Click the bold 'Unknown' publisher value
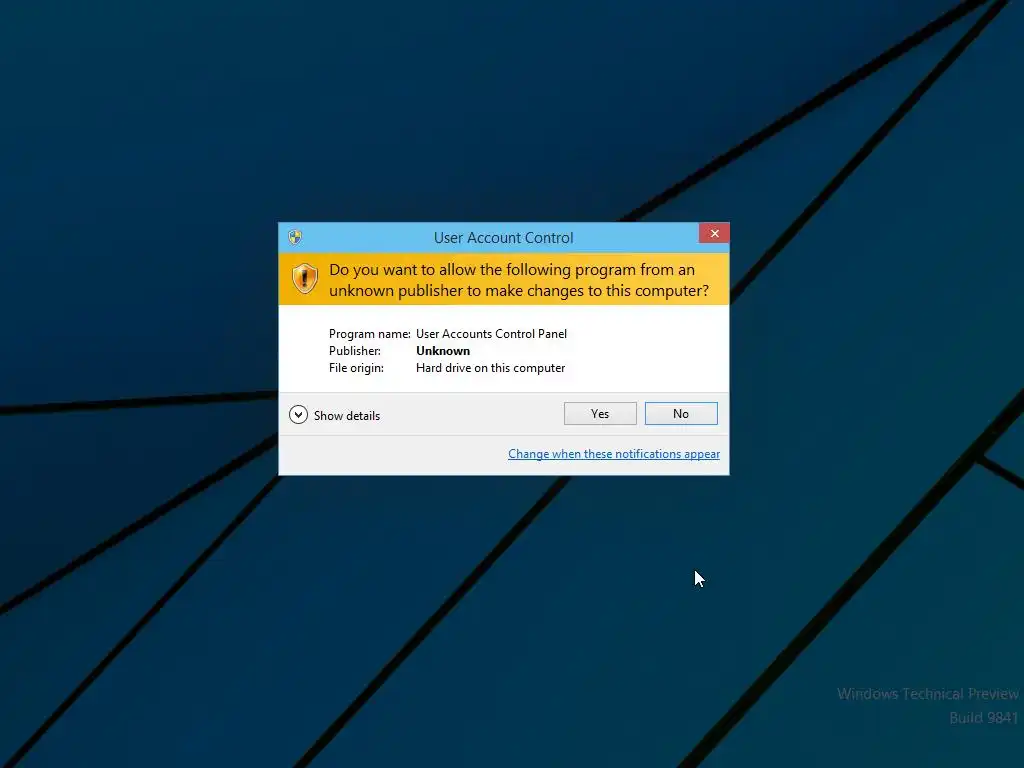The image size is (1024, 768). [x=443, y=351]
